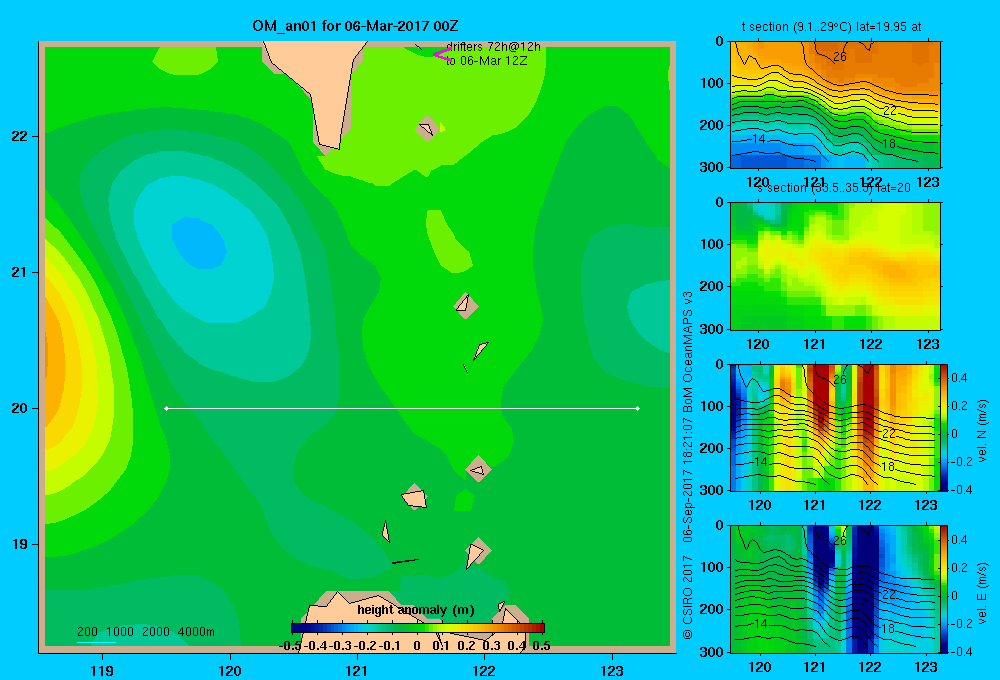Select the magenta drifter track marker

(442, 54)
